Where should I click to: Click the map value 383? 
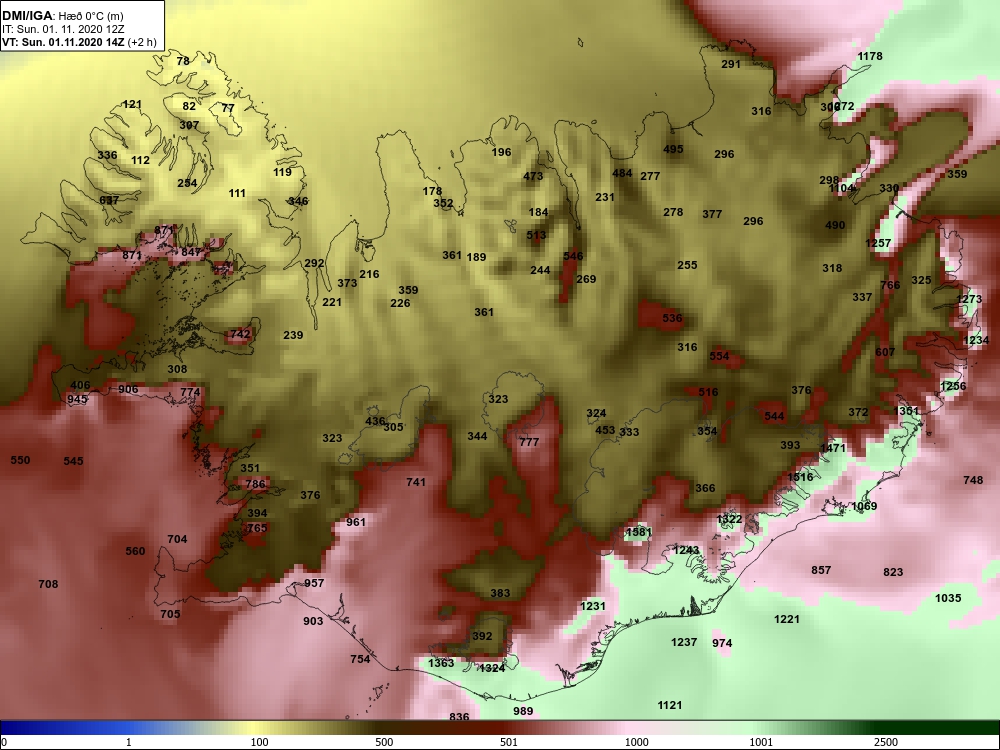tap(500, 594)
